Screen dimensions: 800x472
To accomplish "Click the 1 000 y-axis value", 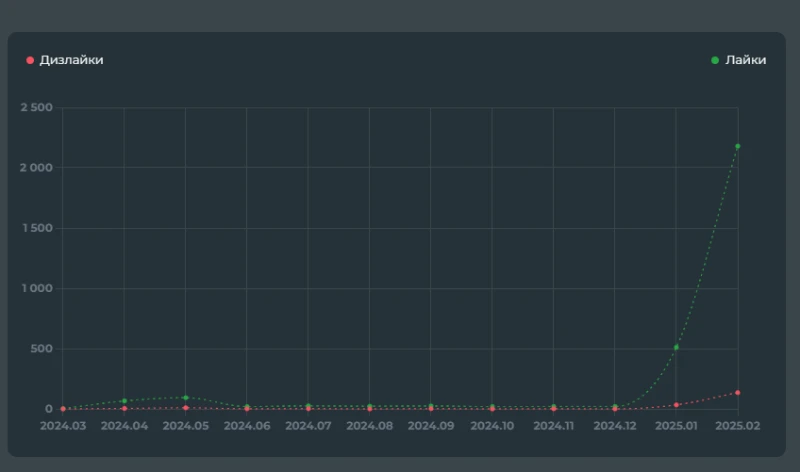I will point(37,288).
